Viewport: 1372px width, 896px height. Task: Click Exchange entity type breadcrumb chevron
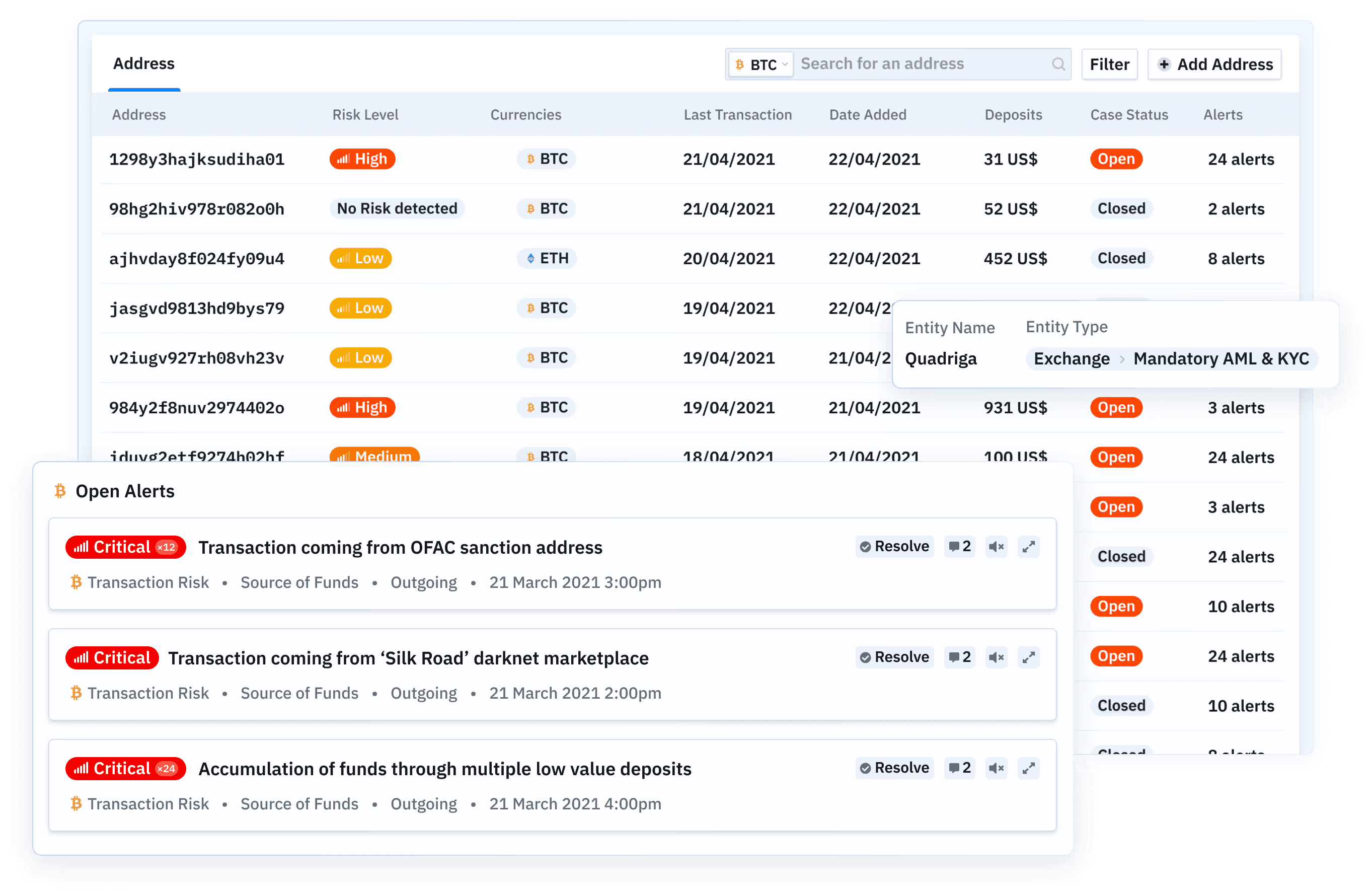pyautogui.click(x=1121, y=358)
